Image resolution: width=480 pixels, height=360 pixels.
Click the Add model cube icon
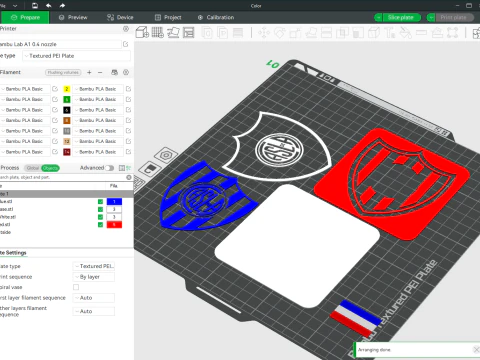(142, 32)
